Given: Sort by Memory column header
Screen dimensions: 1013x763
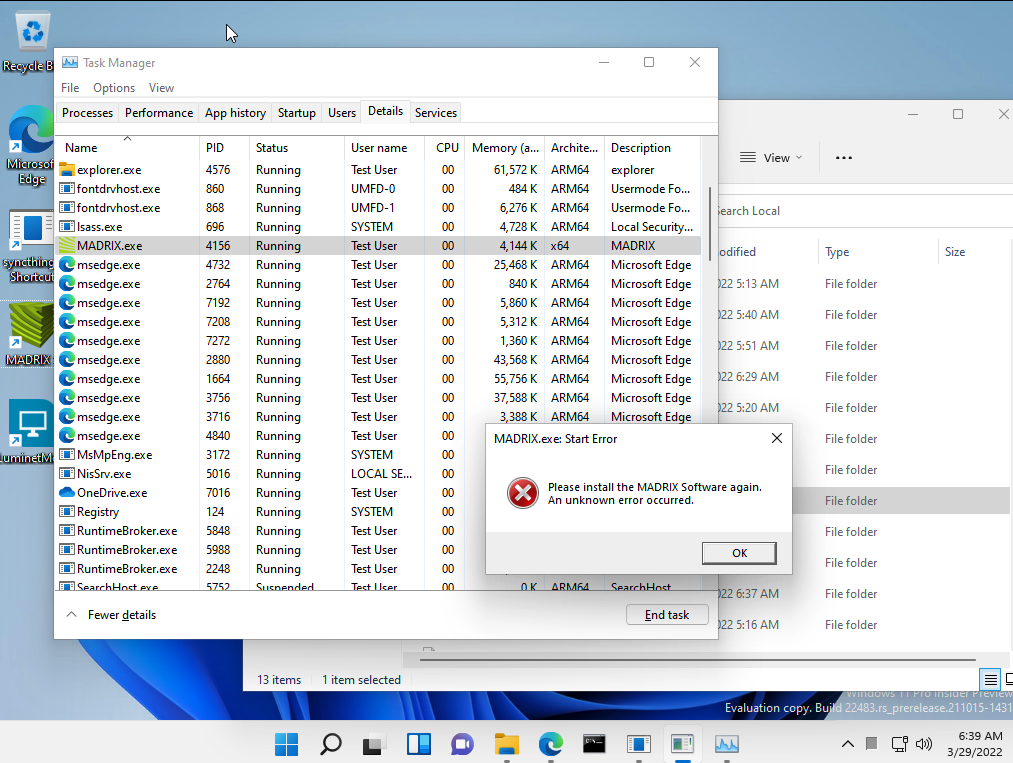Looking at the screenshot, I should click(x=505, y=148).
